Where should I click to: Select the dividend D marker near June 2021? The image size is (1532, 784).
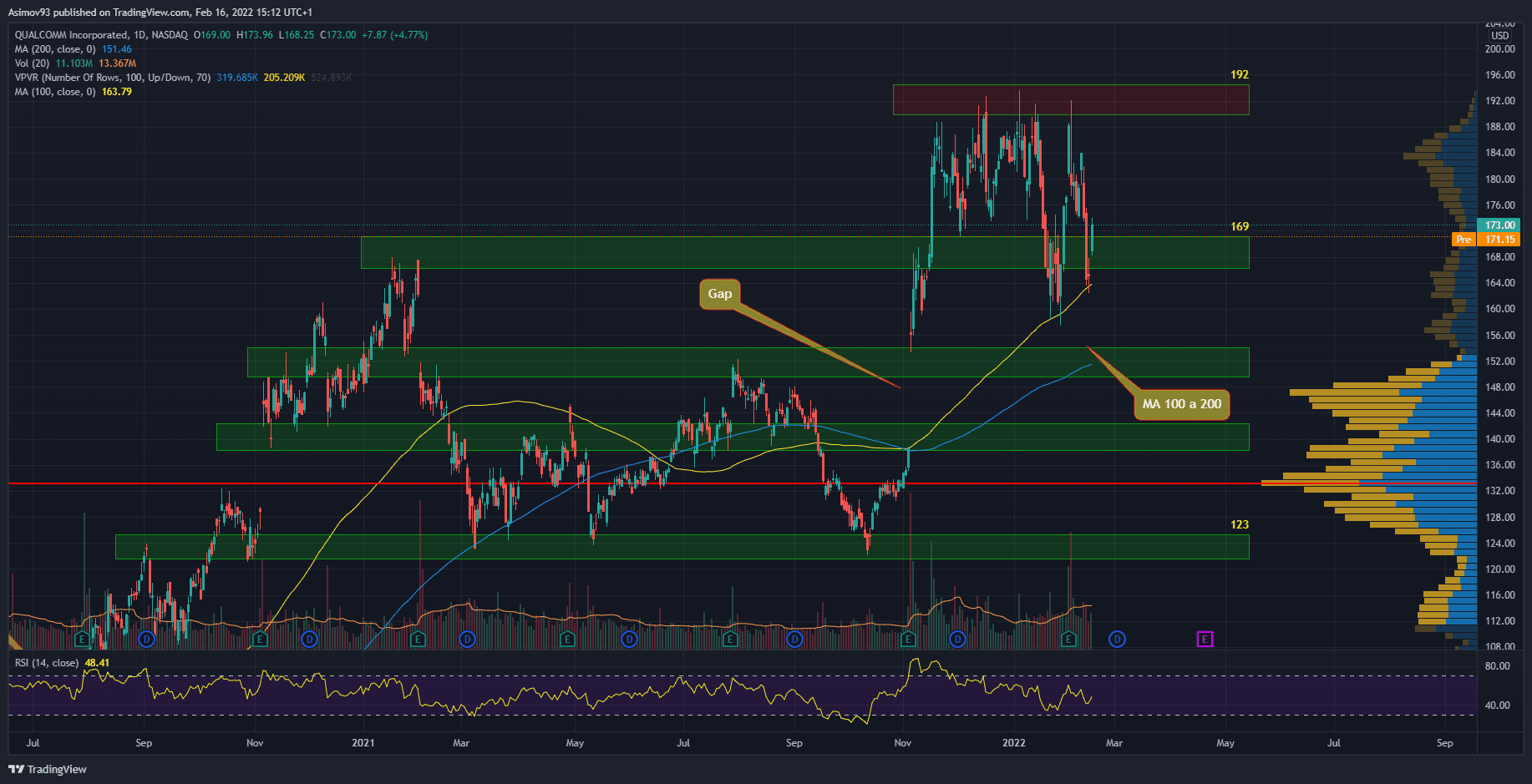click(629, 640)
